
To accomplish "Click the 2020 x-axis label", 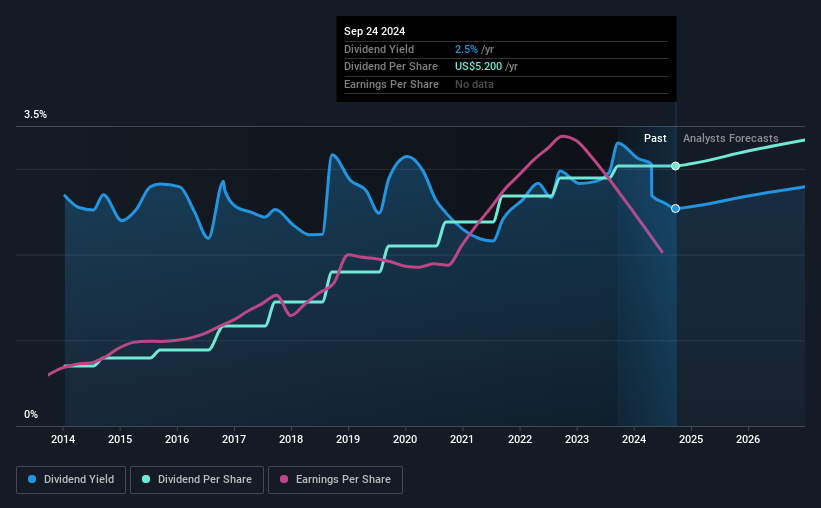I will (x=405, y=439).
